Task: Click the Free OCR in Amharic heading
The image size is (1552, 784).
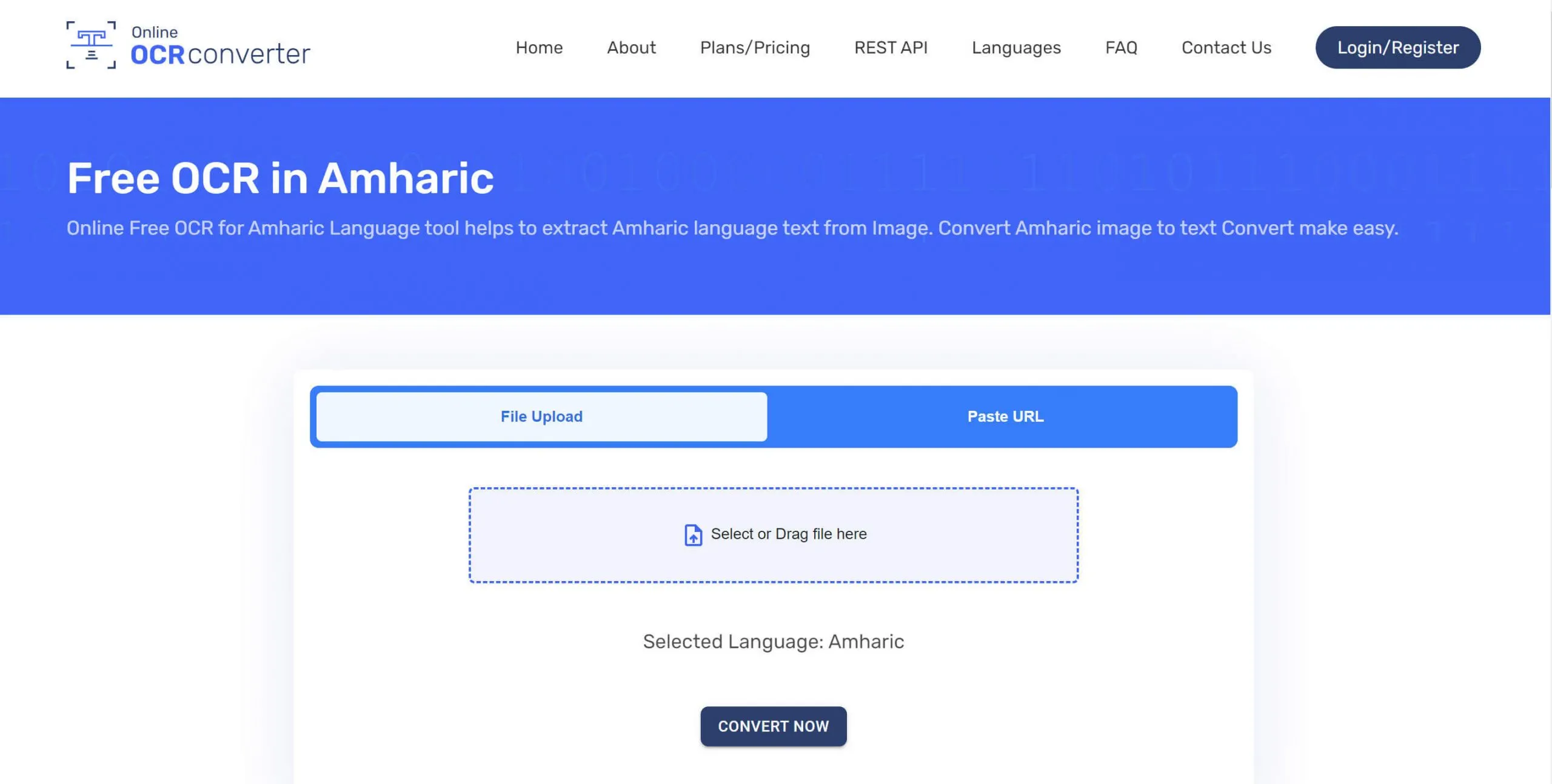Action: coord(281,177)
